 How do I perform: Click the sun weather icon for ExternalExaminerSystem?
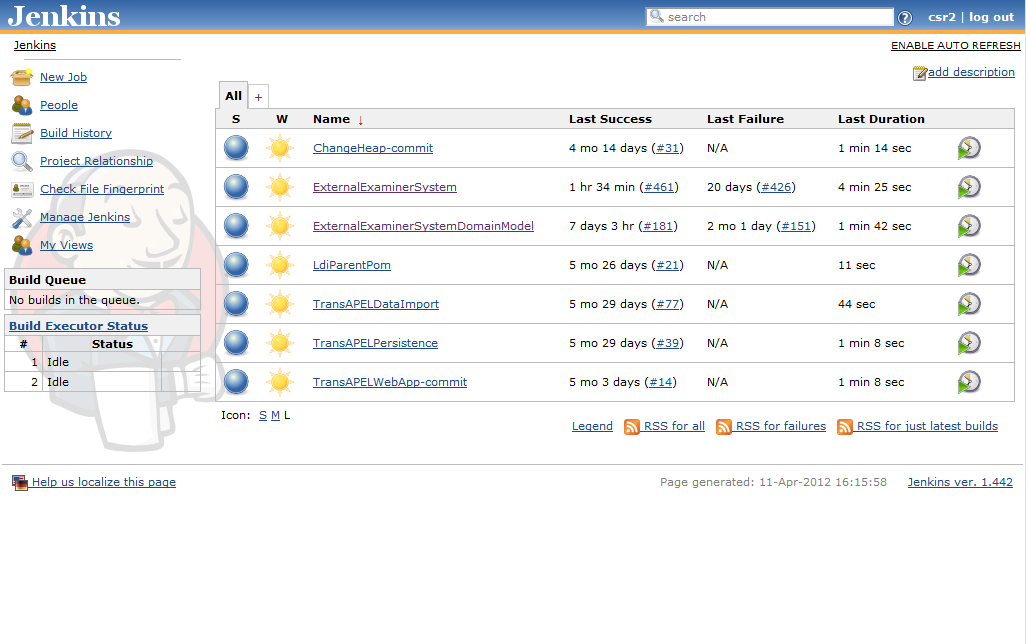[x=280, y=186]
